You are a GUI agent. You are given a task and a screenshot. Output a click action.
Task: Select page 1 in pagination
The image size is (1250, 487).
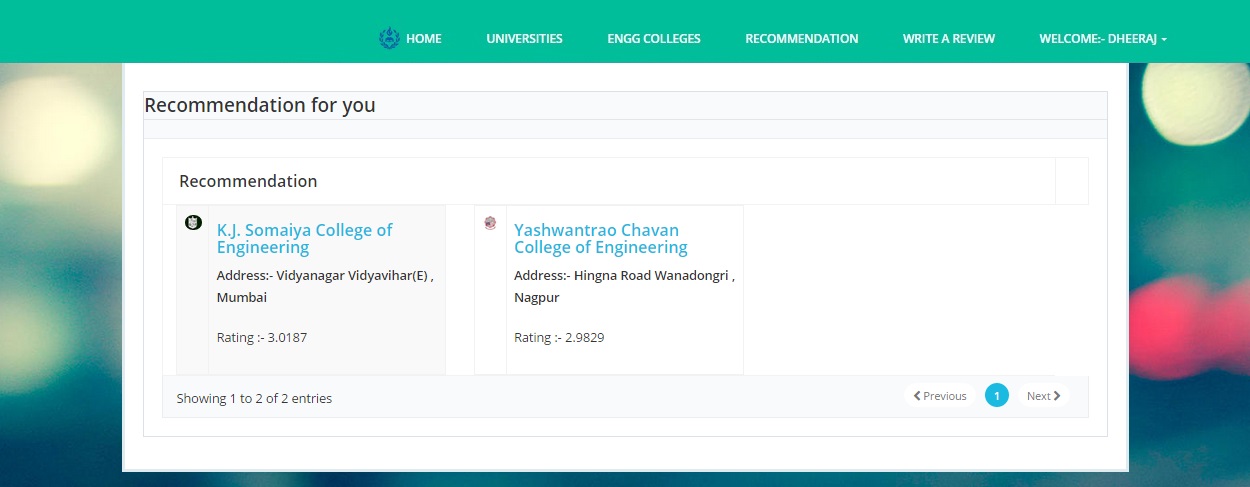coord(997,396)
